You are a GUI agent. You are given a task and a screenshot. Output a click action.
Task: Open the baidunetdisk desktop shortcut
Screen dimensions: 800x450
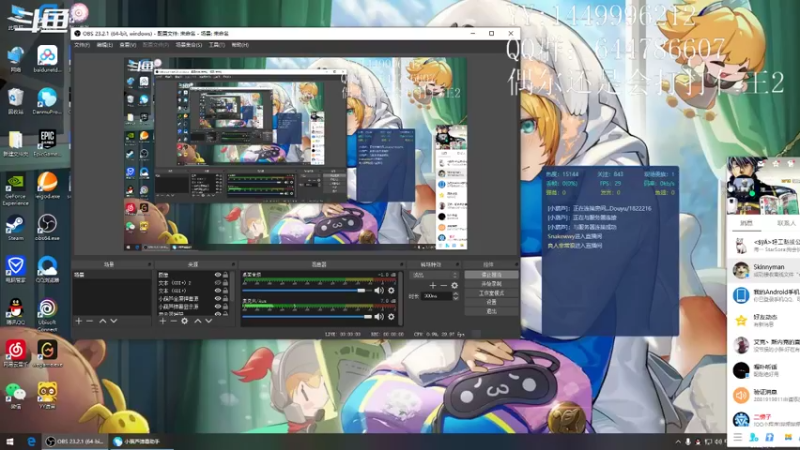click(x=47, y=58)
